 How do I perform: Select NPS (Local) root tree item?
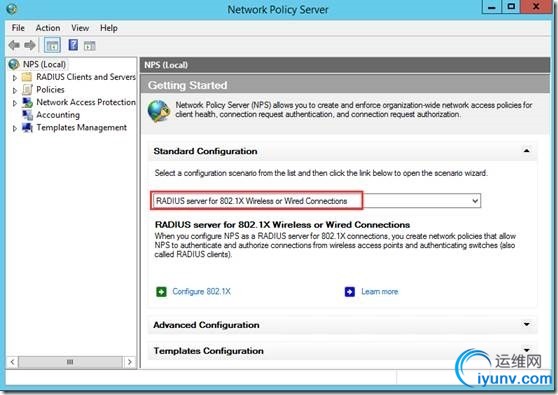coord(44,64)
